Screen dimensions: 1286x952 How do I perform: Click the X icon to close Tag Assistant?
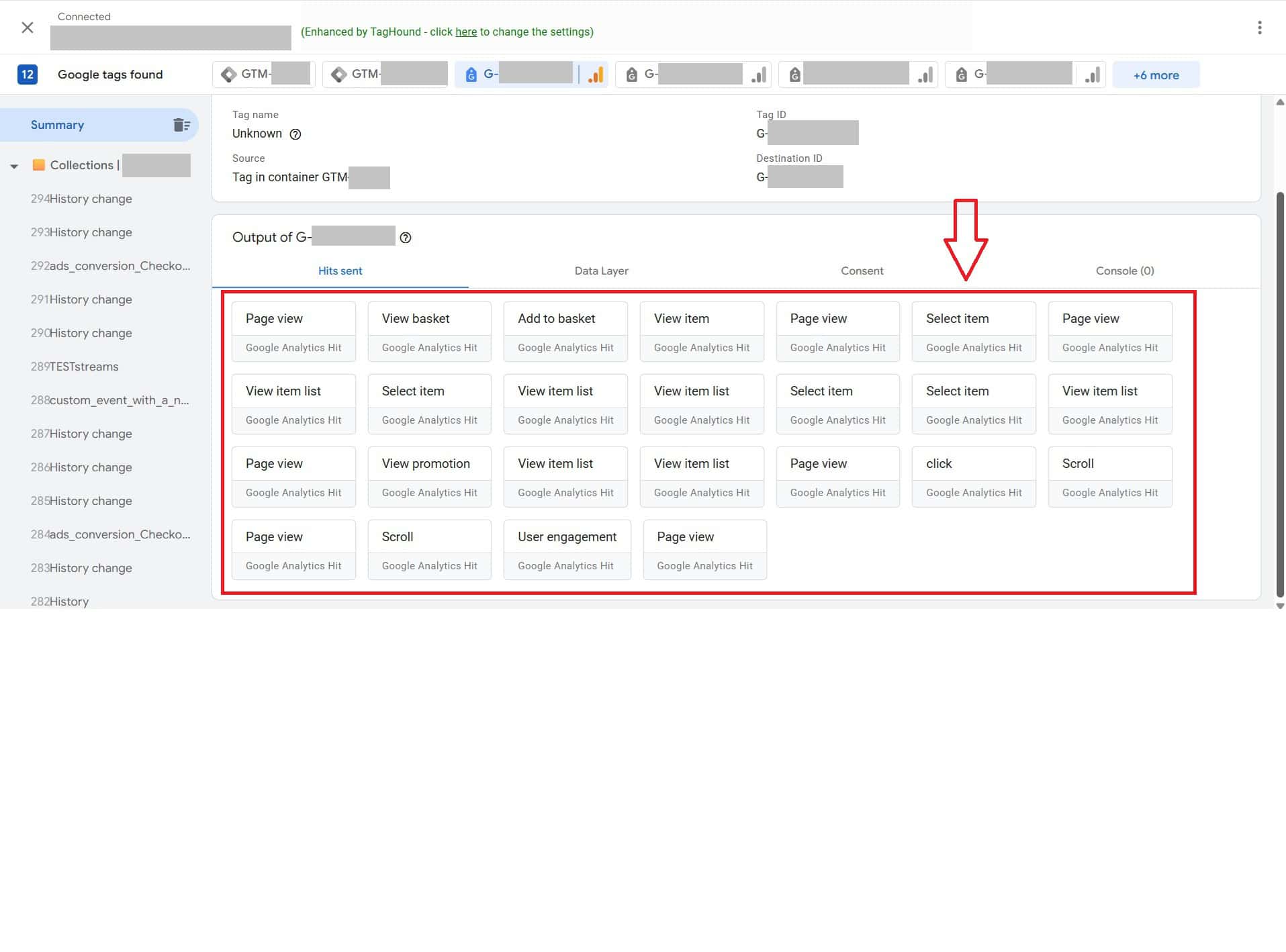28,28
